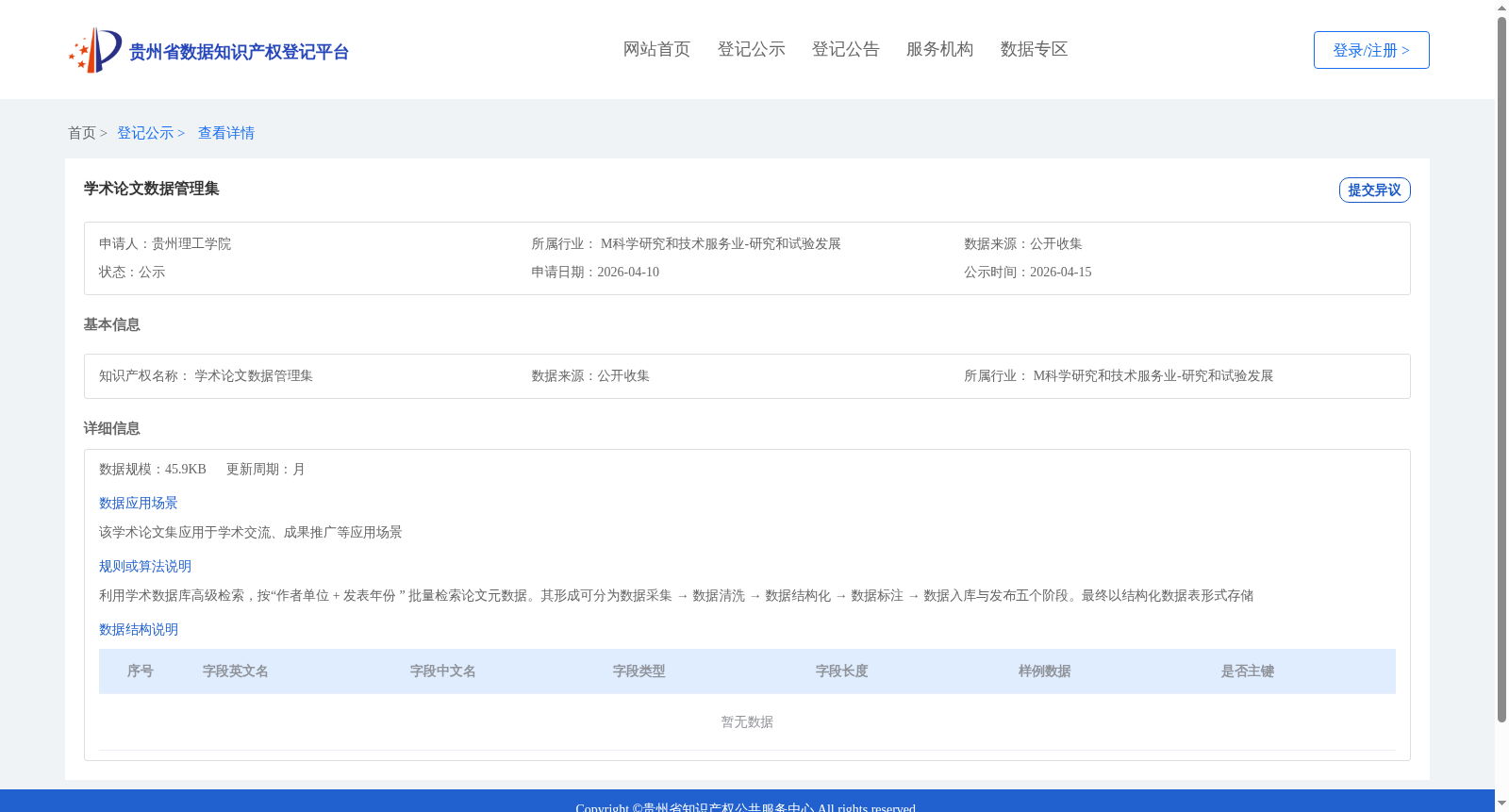The width and height of the screenshot is (1509, 812).
Task: Open 数据专区 navigation item
Action: (x=1034, y=49)
